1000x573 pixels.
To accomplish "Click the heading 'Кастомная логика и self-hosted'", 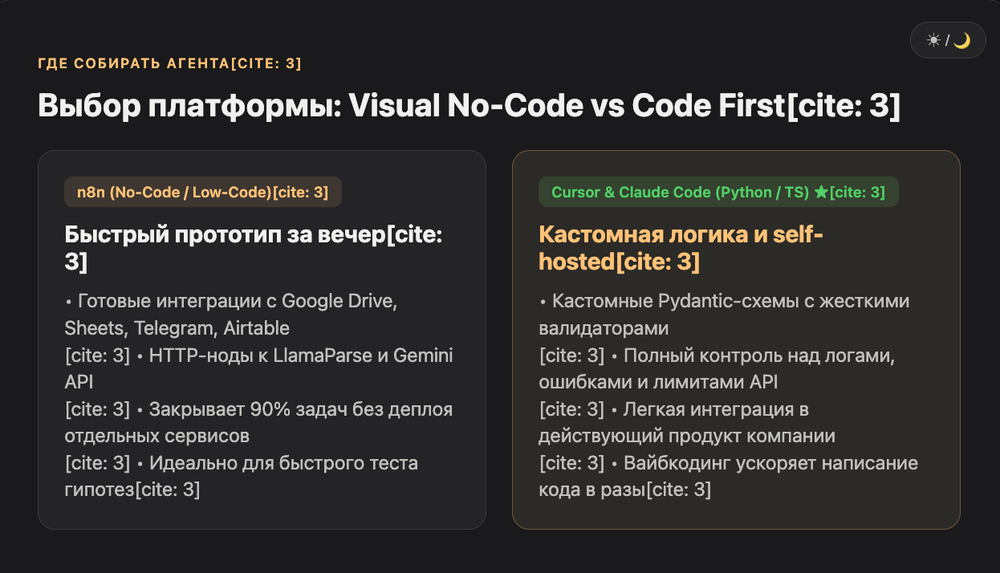I will coord(681,248).
